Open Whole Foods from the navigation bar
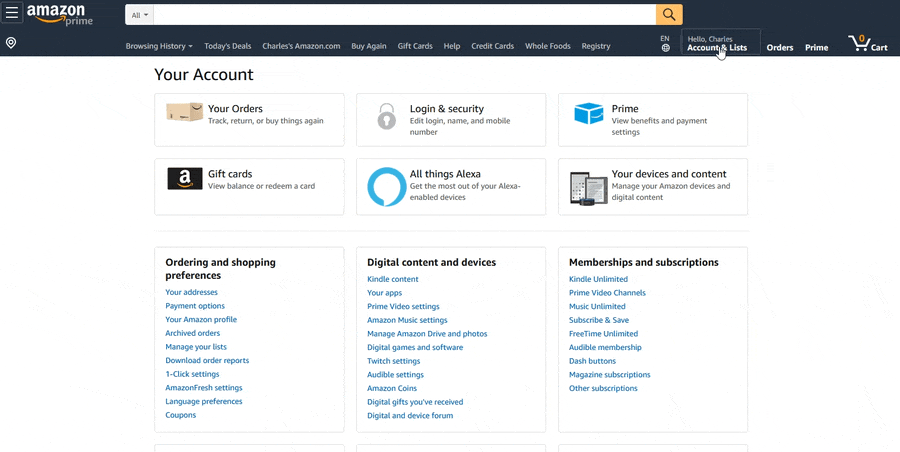Image resolution: width=900 pixels, height=452 pixels. pos(547,46)
